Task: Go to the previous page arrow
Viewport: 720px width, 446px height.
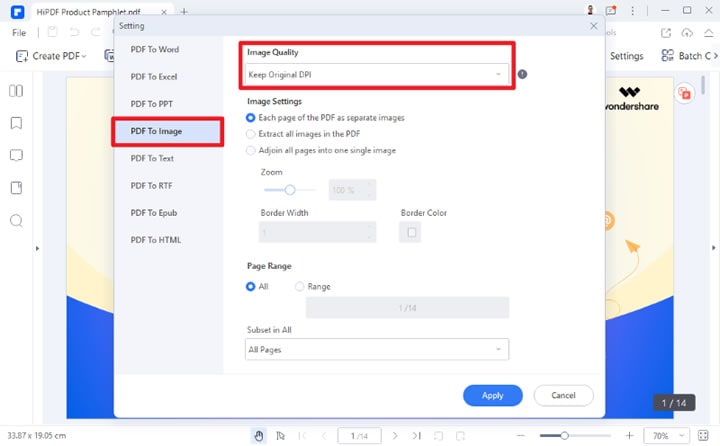Action: click(x=324, y=435)
